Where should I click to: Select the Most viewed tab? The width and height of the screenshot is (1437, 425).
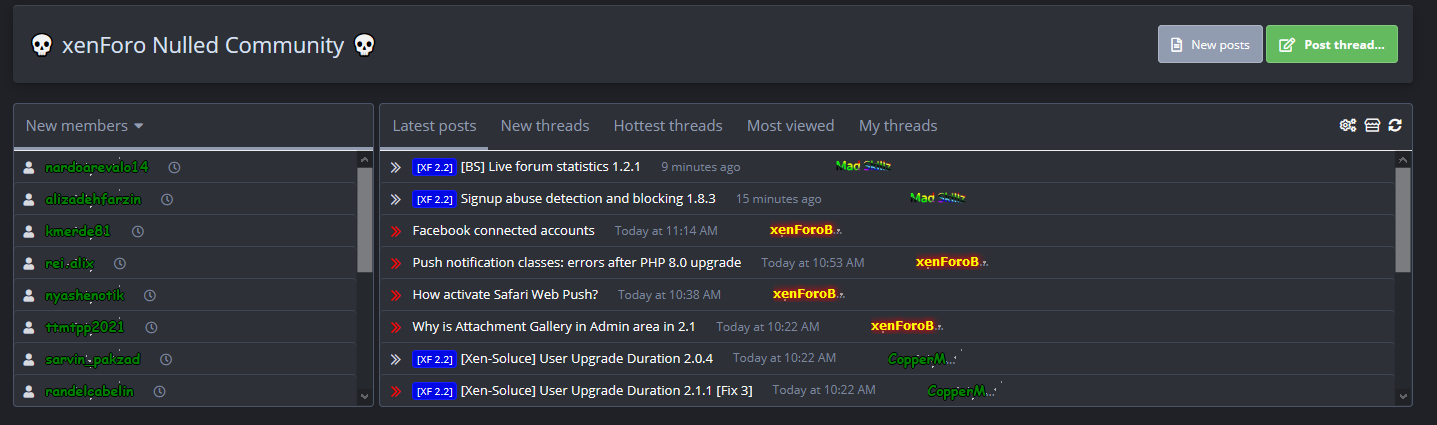click(x=790, y=126)
